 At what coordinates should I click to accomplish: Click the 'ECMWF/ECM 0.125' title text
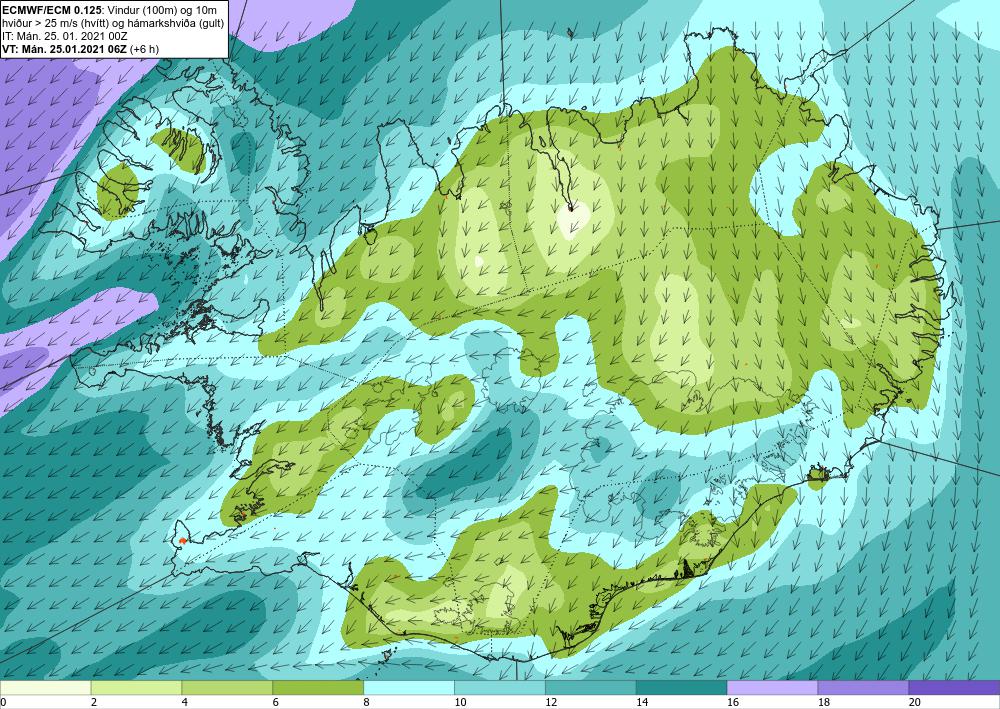click(x=50, y=9)
